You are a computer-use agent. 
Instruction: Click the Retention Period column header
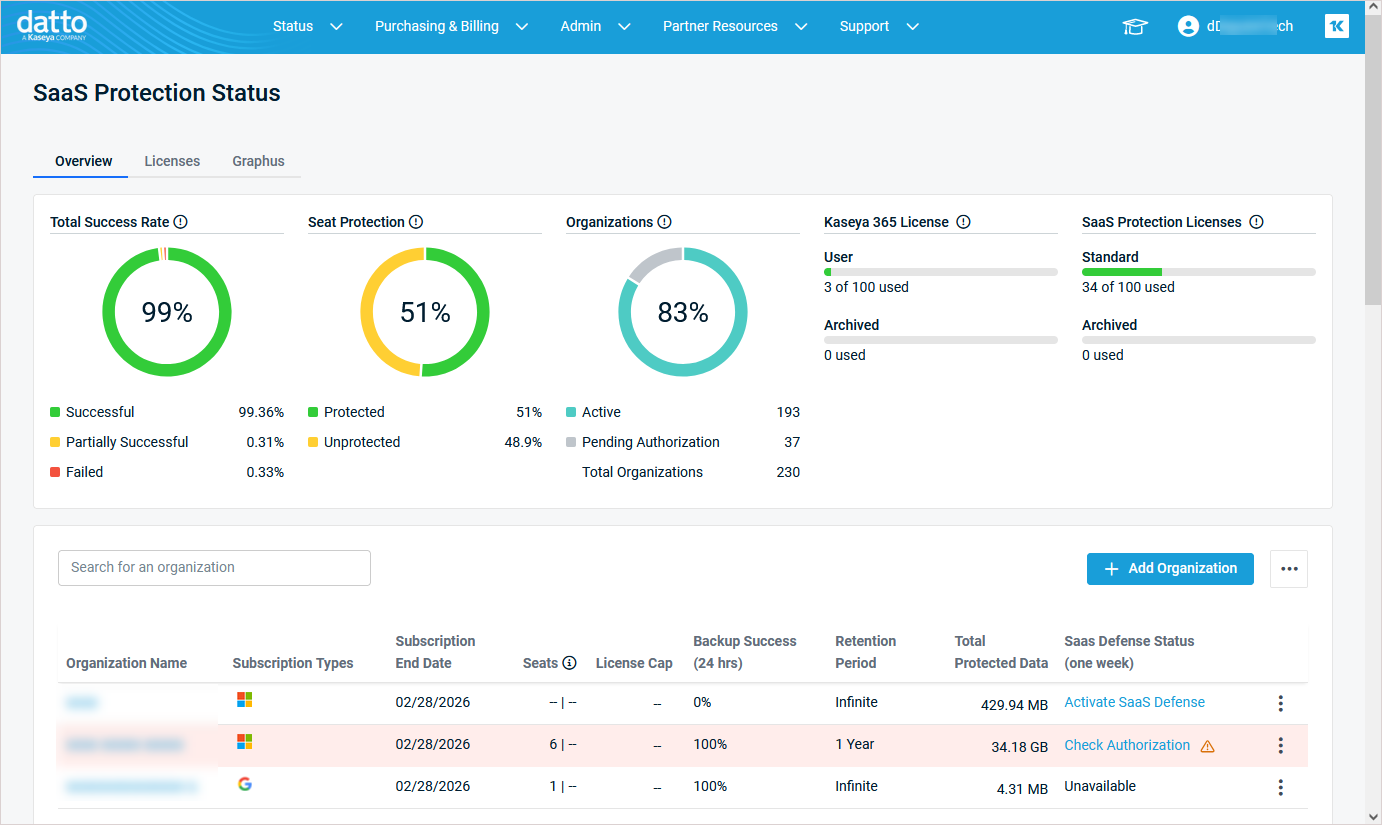click(866, 652)
